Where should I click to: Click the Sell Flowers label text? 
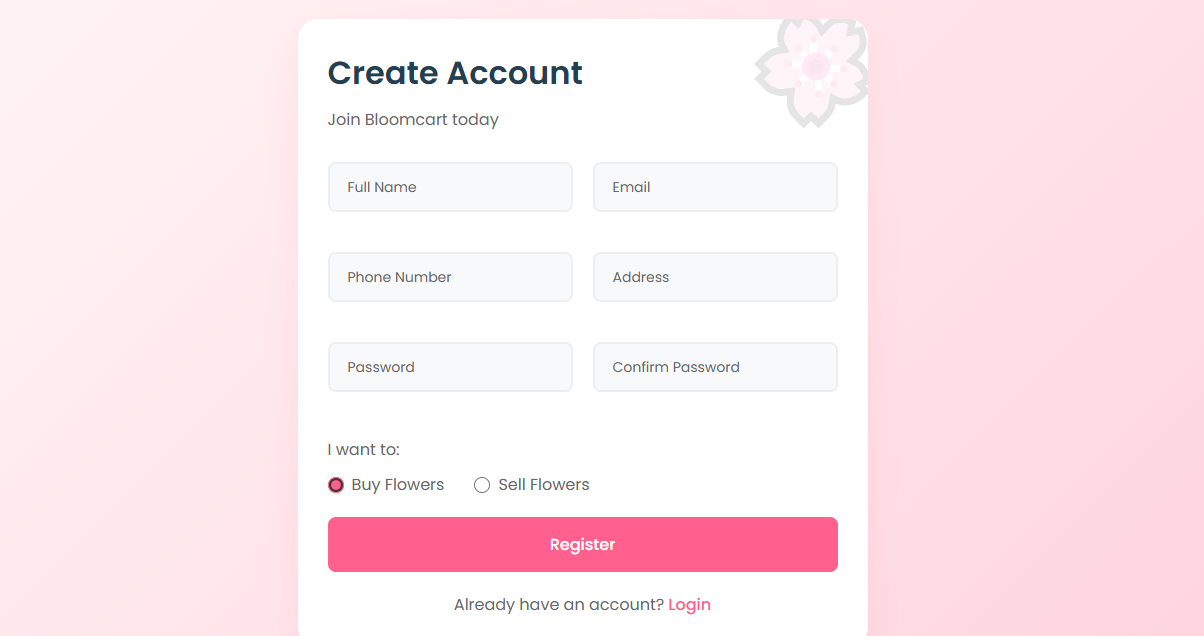pos(543,484)
